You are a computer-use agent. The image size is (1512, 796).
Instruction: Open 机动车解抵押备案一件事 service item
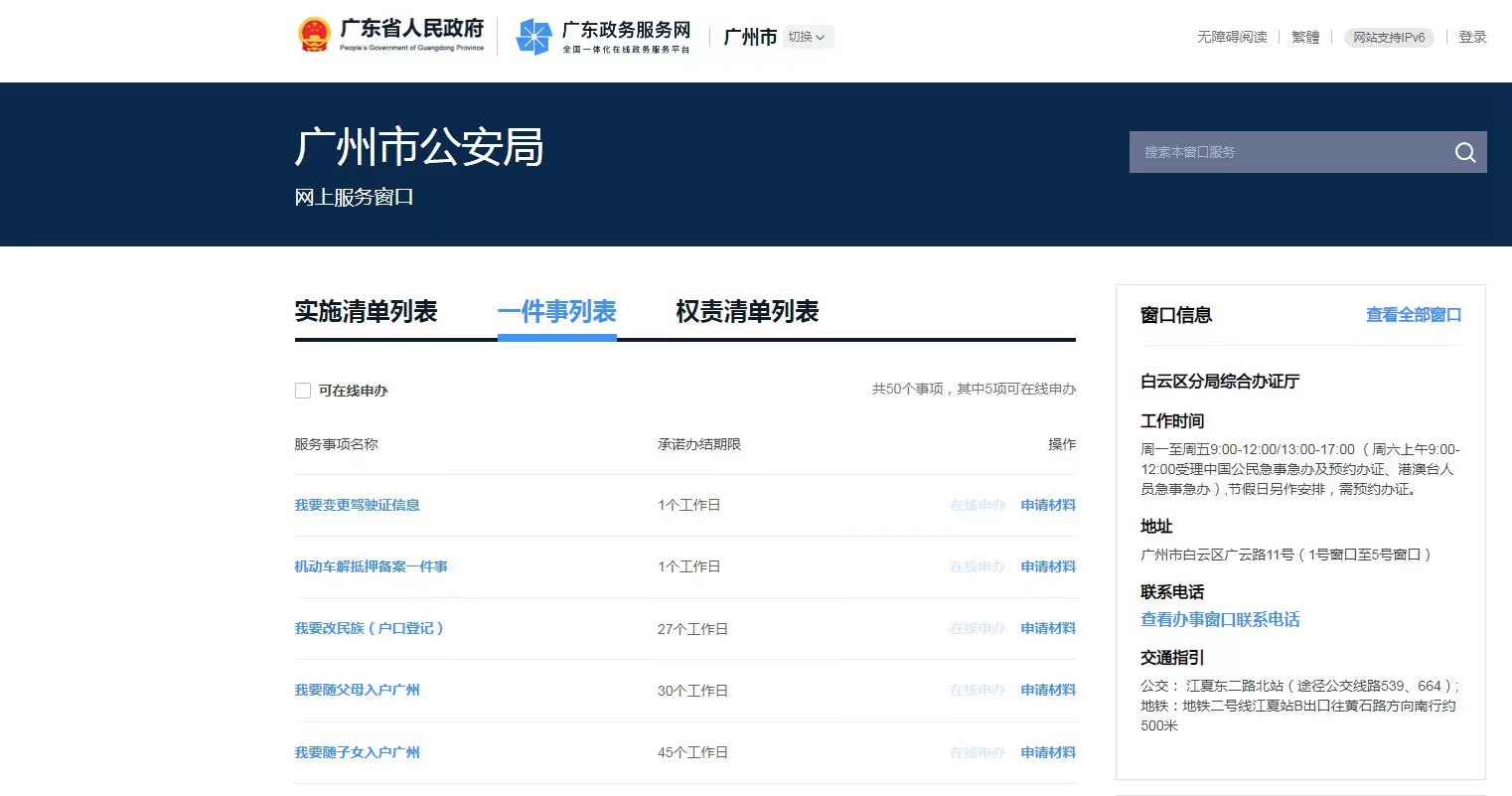tap(371, 566)
